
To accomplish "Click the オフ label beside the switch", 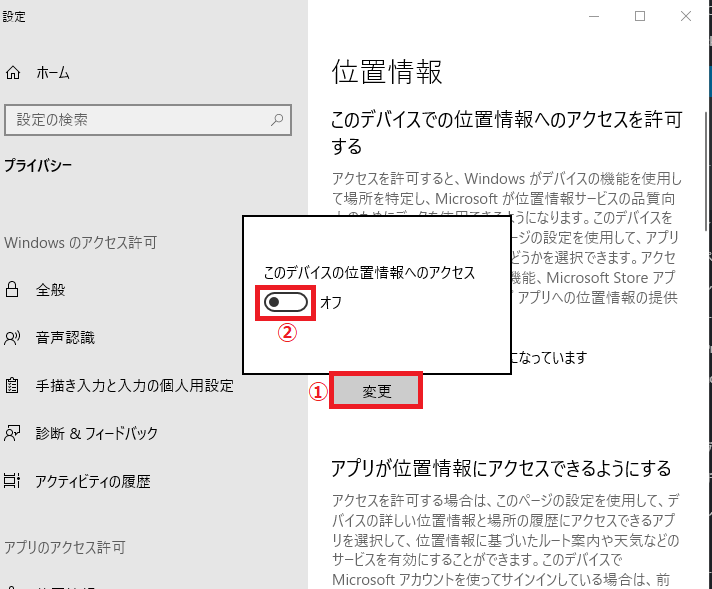I will [331, 302].
